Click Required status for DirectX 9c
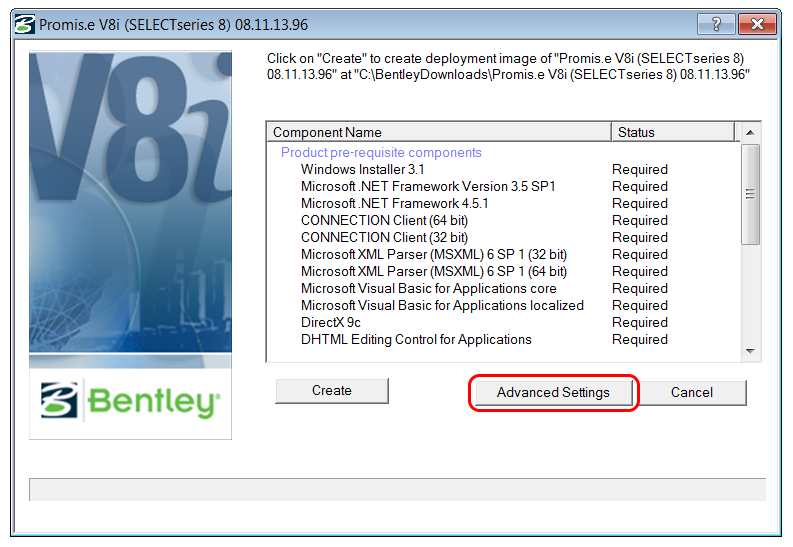 (x=640, y=323)
